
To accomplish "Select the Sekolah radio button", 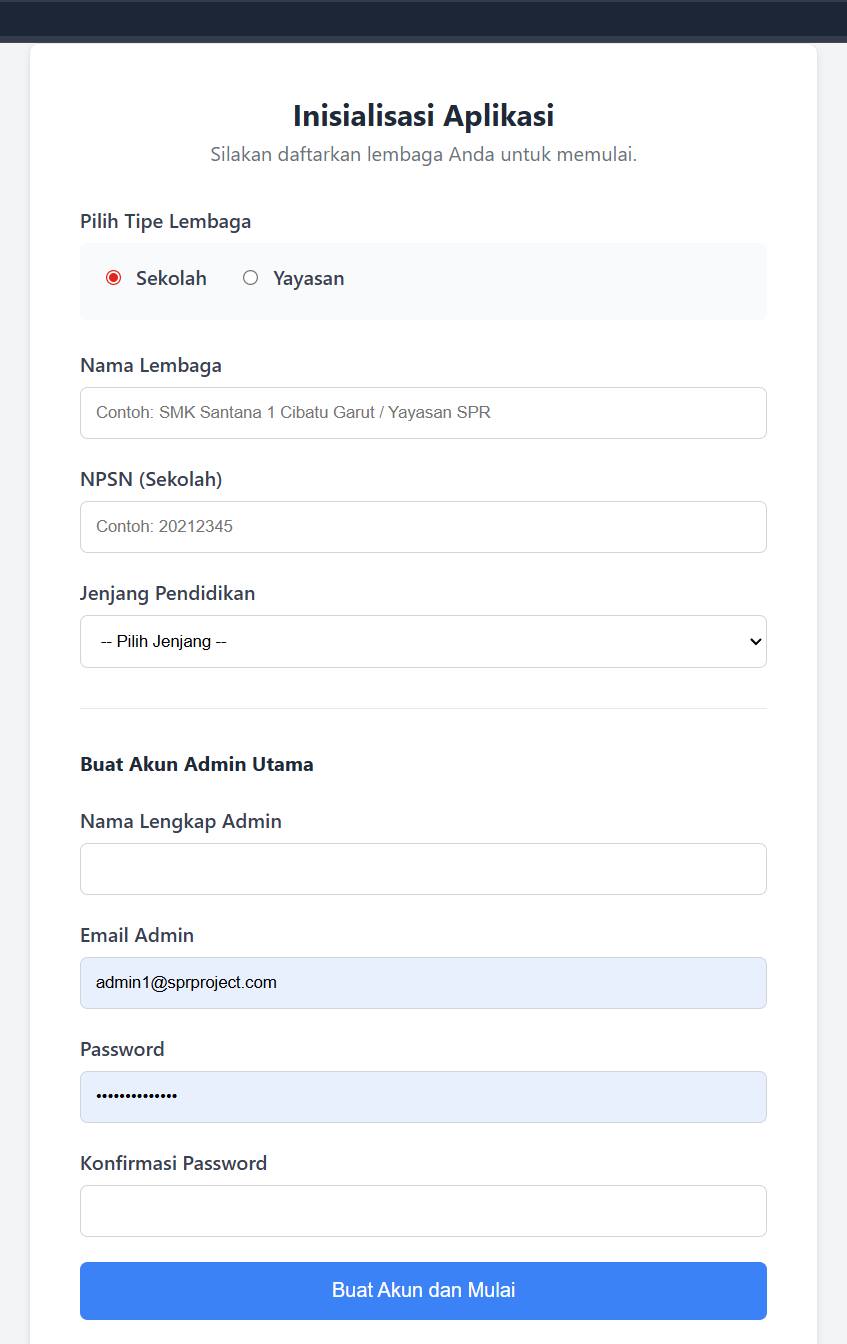I will click(113, 277).
